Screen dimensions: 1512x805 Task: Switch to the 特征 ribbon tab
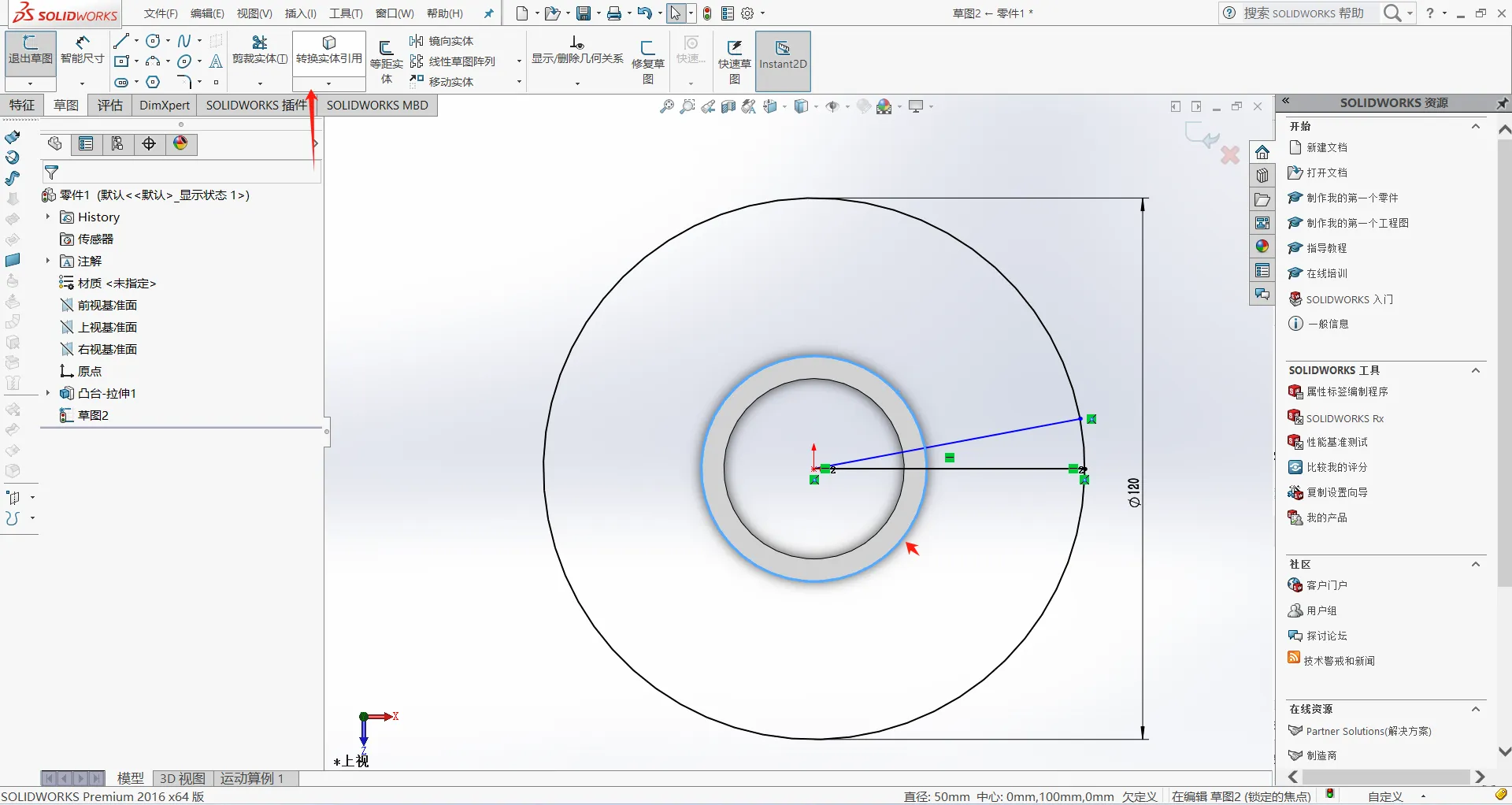(x=22, y=105)
